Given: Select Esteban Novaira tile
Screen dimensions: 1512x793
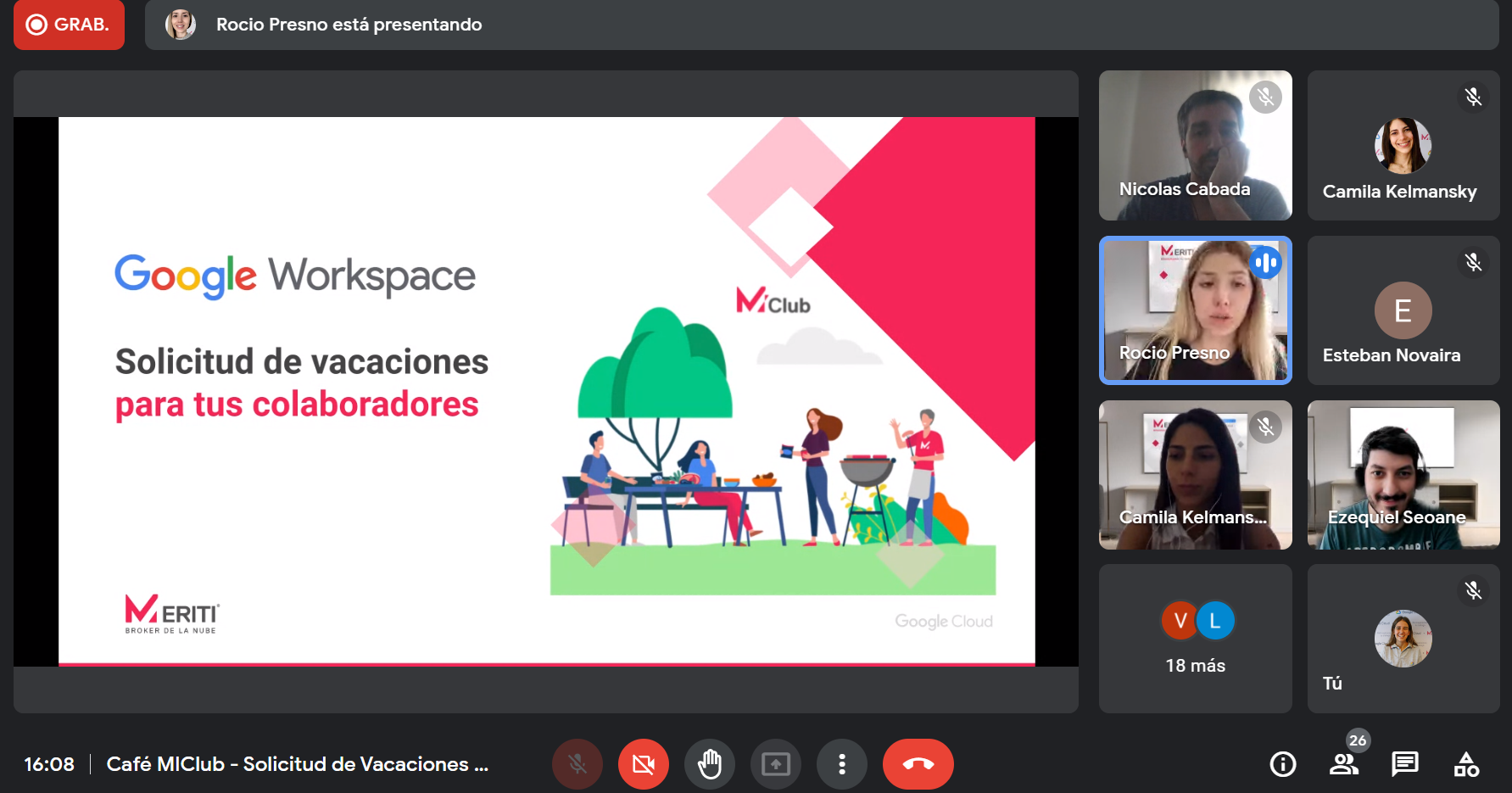Looking at the screenshot, I should pyautogui.click(x=1403, y=310).
